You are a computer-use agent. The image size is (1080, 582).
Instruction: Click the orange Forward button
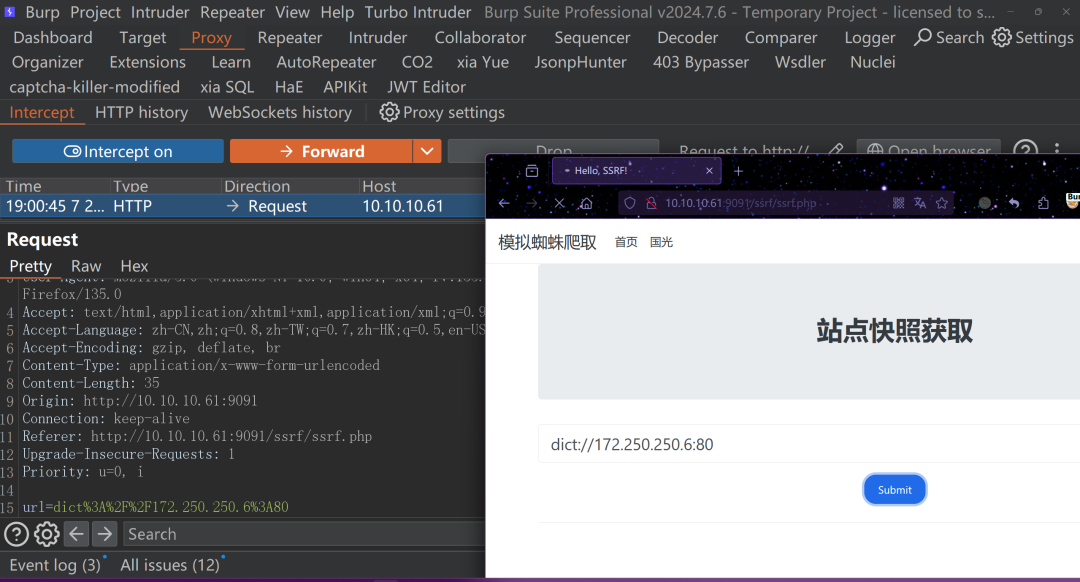coord(321,152)
